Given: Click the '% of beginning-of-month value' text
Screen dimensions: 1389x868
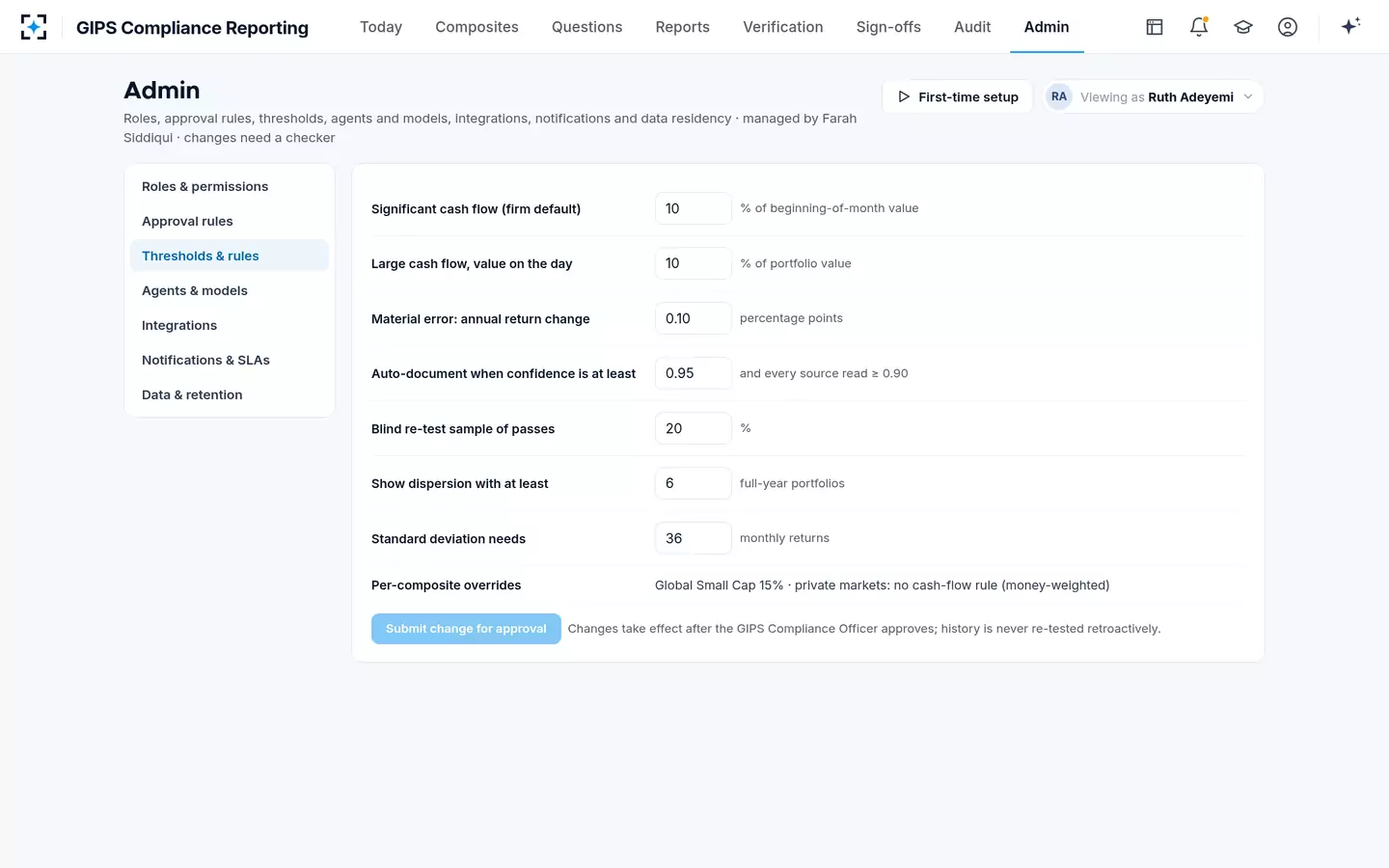Looking at the screenshot, I should click(x=830, y=208).
